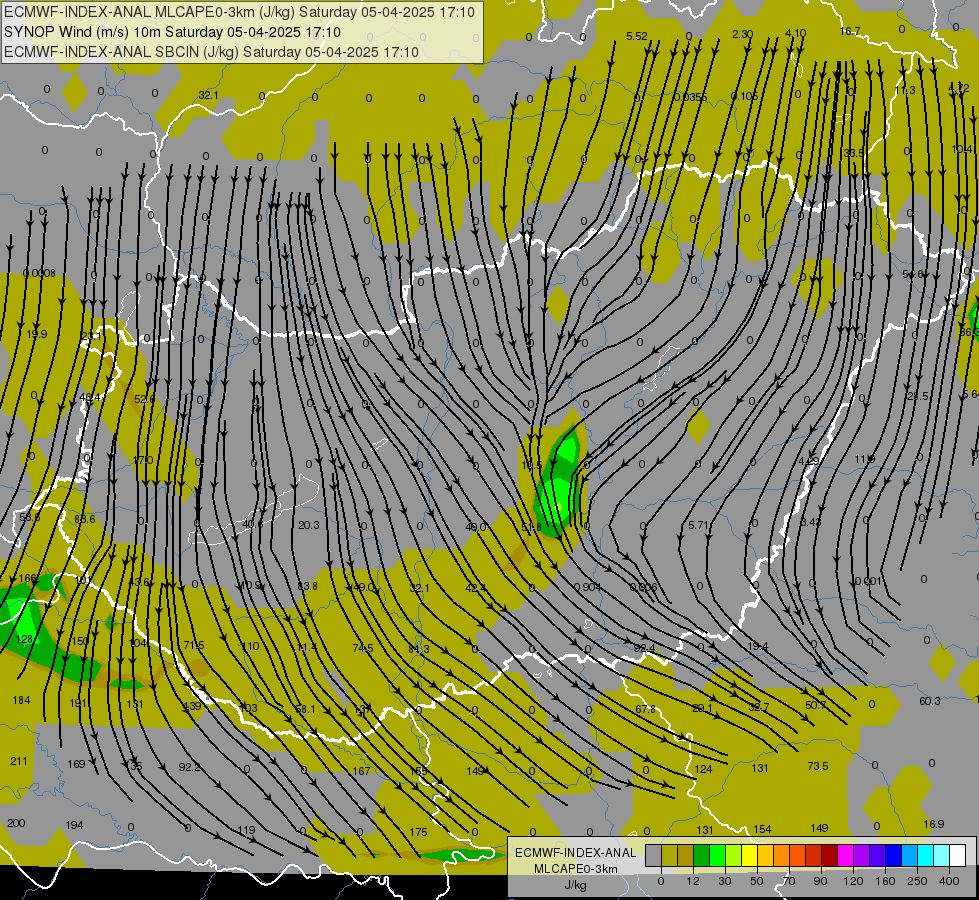Click the grid value '167' on the map

pos(362,771)
